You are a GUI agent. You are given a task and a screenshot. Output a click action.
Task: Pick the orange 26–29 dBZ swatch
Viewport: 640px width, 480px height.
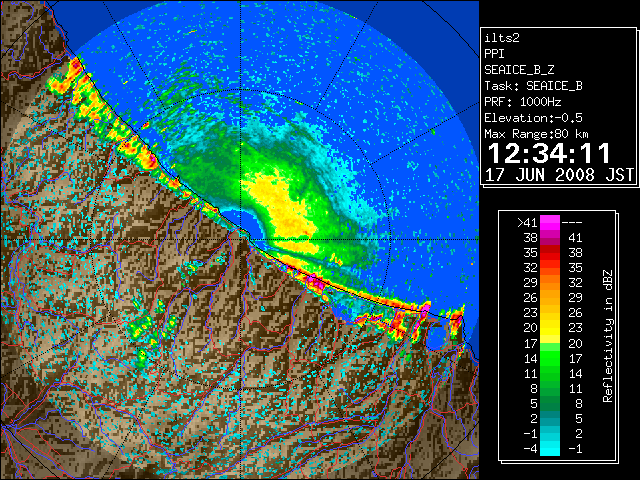tap(550, 298)
